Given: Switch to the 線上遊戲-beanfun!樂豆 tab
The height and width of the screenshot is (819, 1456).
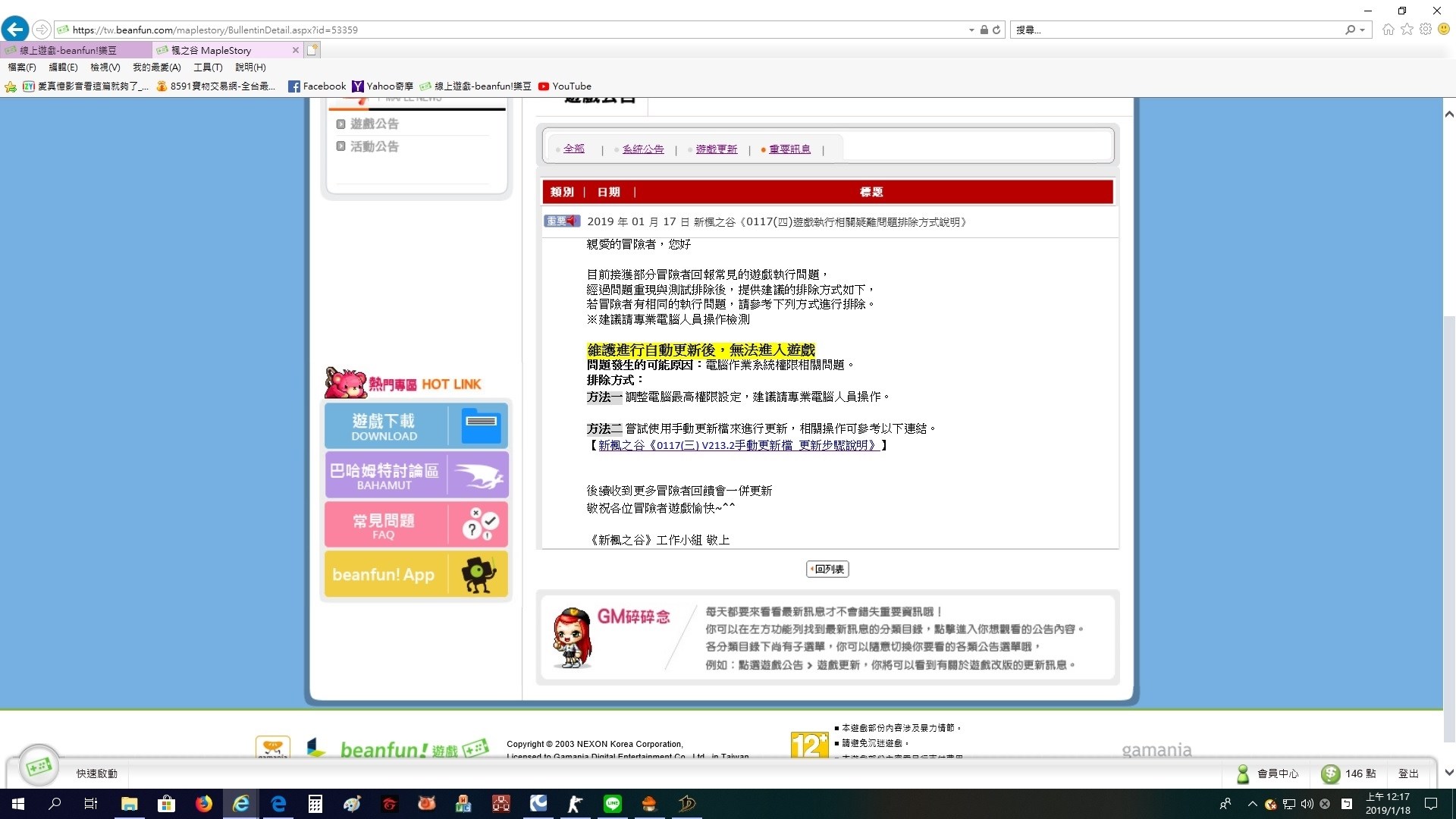Looking at the screenshot, I should [76, 50].
